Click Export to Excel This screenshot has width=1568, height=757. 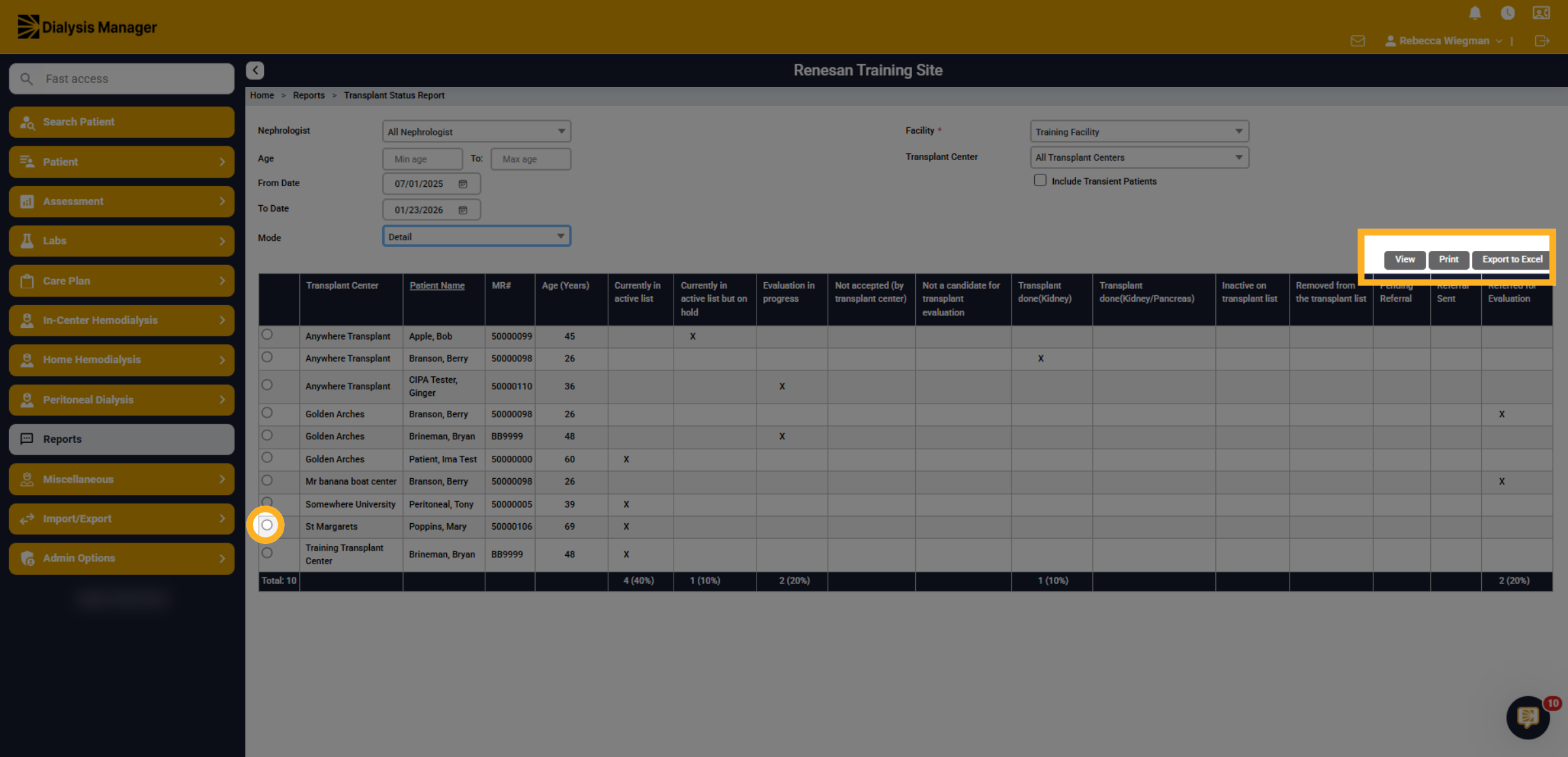[x=1512, y=259]
